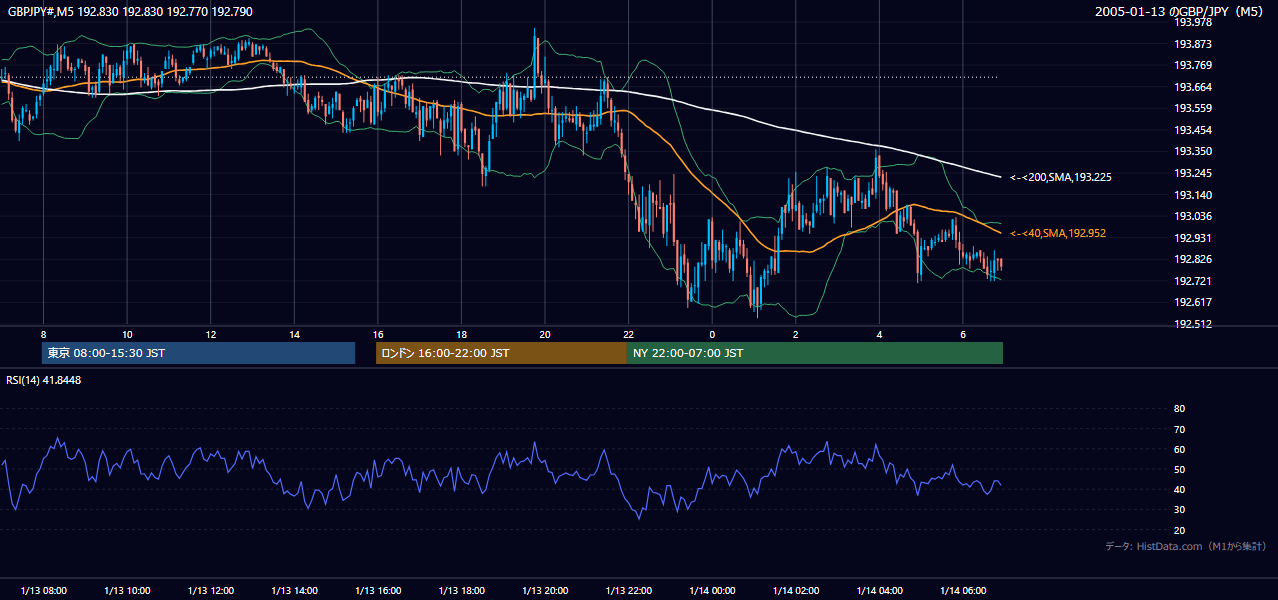Select the London 16:00-22:00 JST session bar
The width and height of the screenshot is (1278, 600).
point(501,353)
